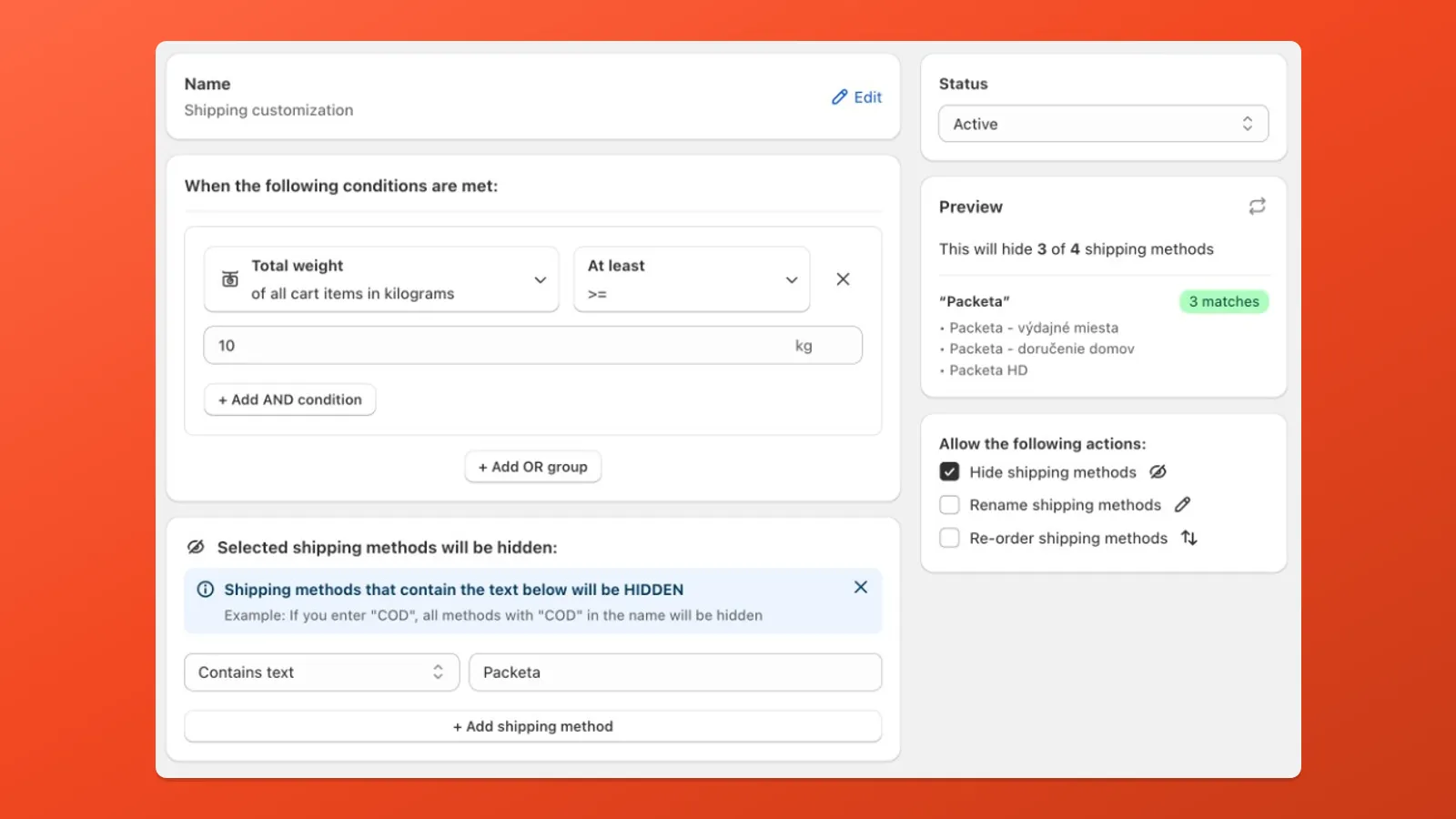Click the Packeta text input field

point(674,672)
